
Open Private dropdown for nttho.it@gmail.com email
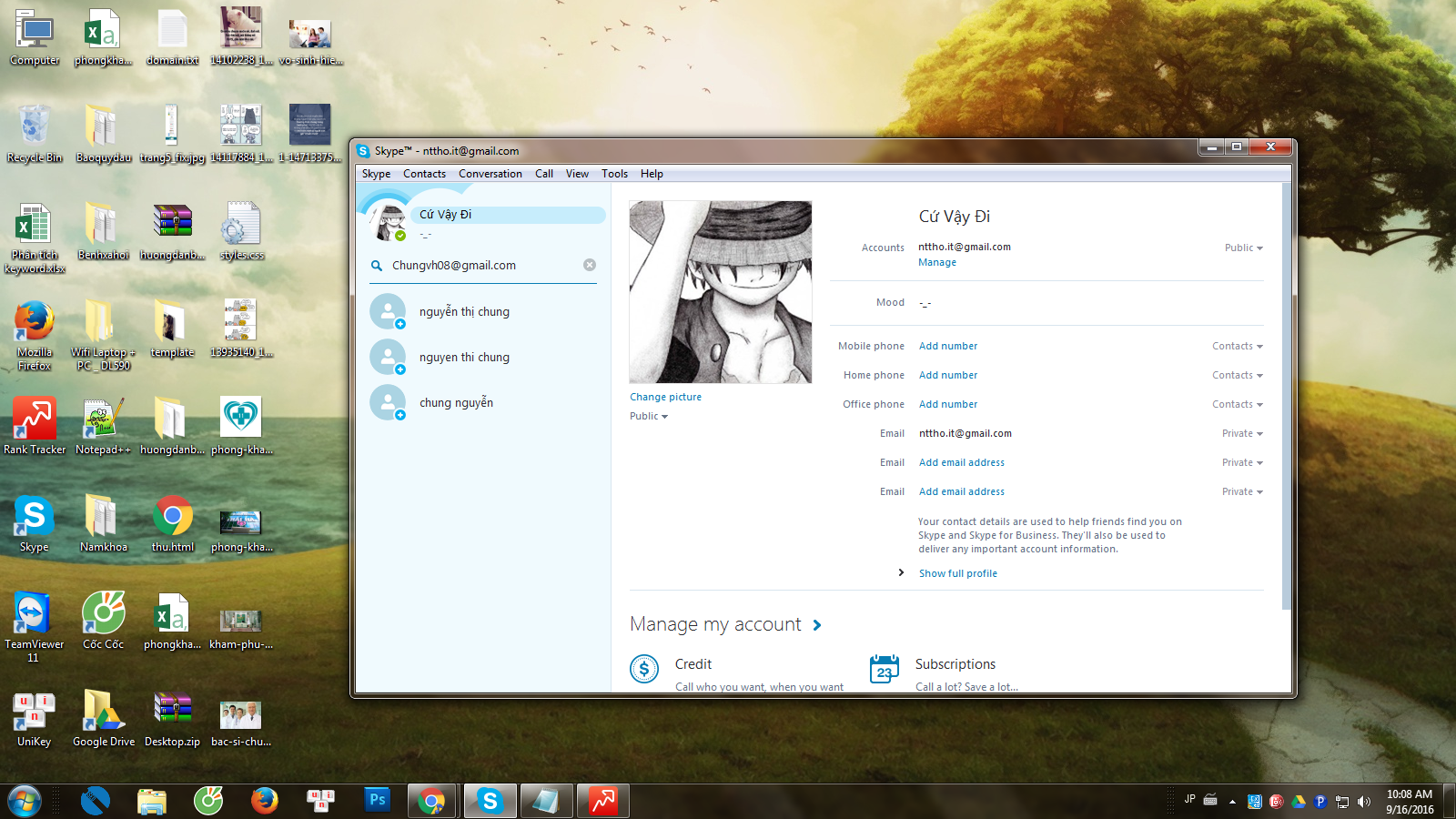[1241, 433]
